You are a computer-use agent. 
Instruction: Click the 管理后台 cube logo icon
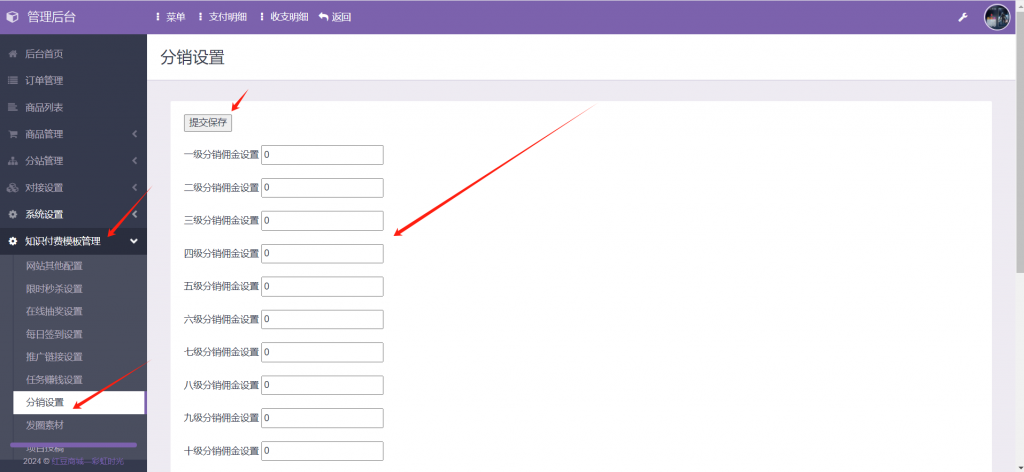12,17
